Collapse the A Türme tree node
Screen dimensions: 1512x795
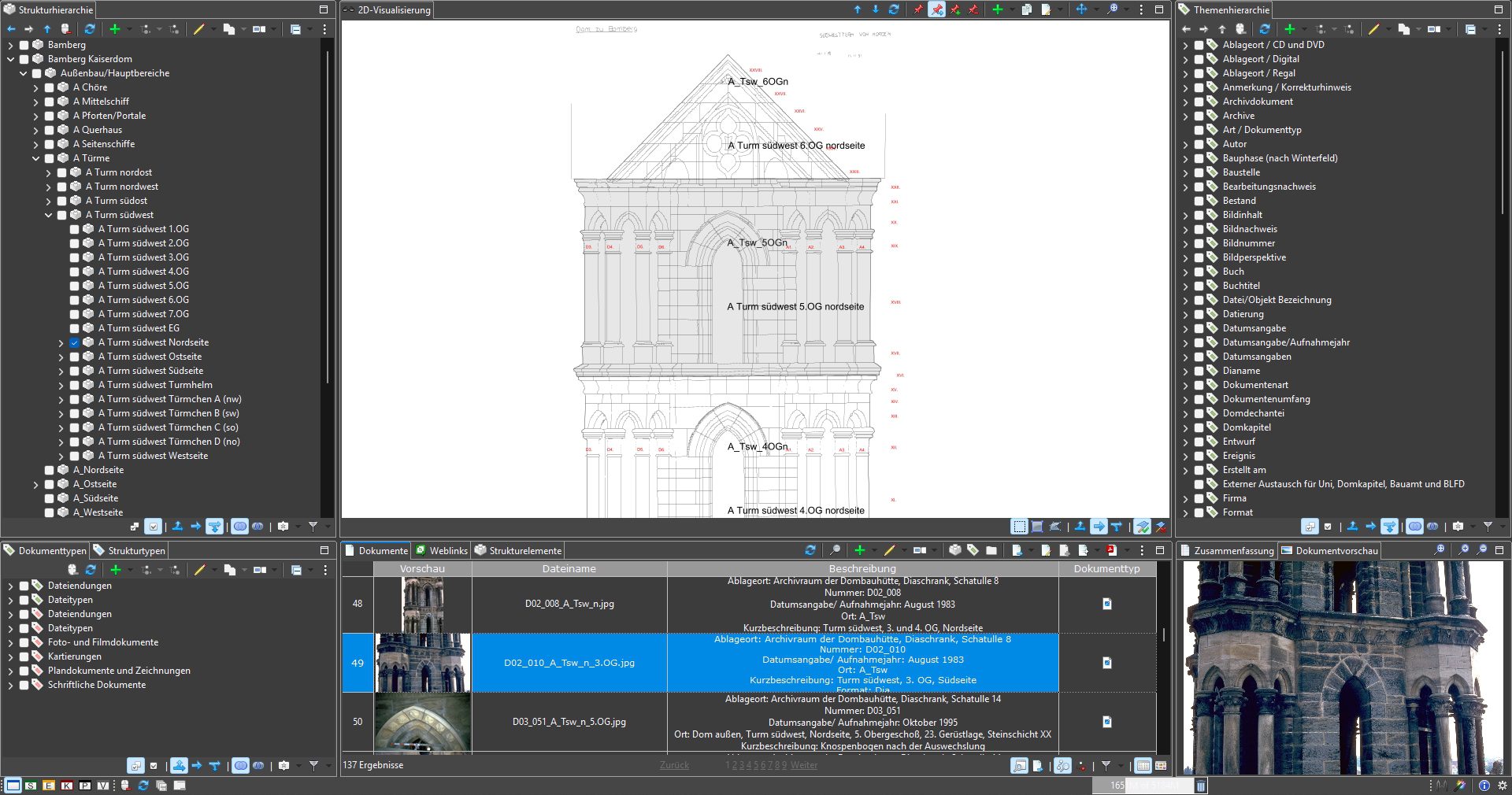[x=36, y=158]
